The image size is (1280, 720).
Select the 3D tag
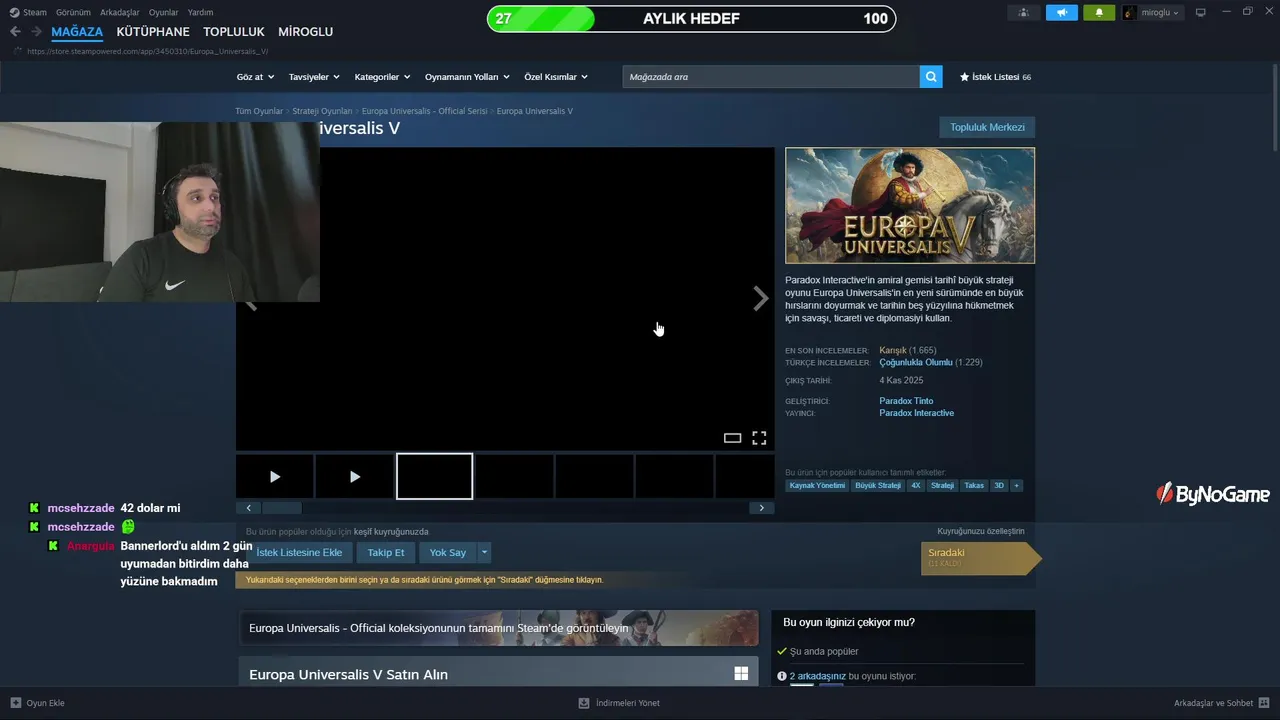[998, 486]
